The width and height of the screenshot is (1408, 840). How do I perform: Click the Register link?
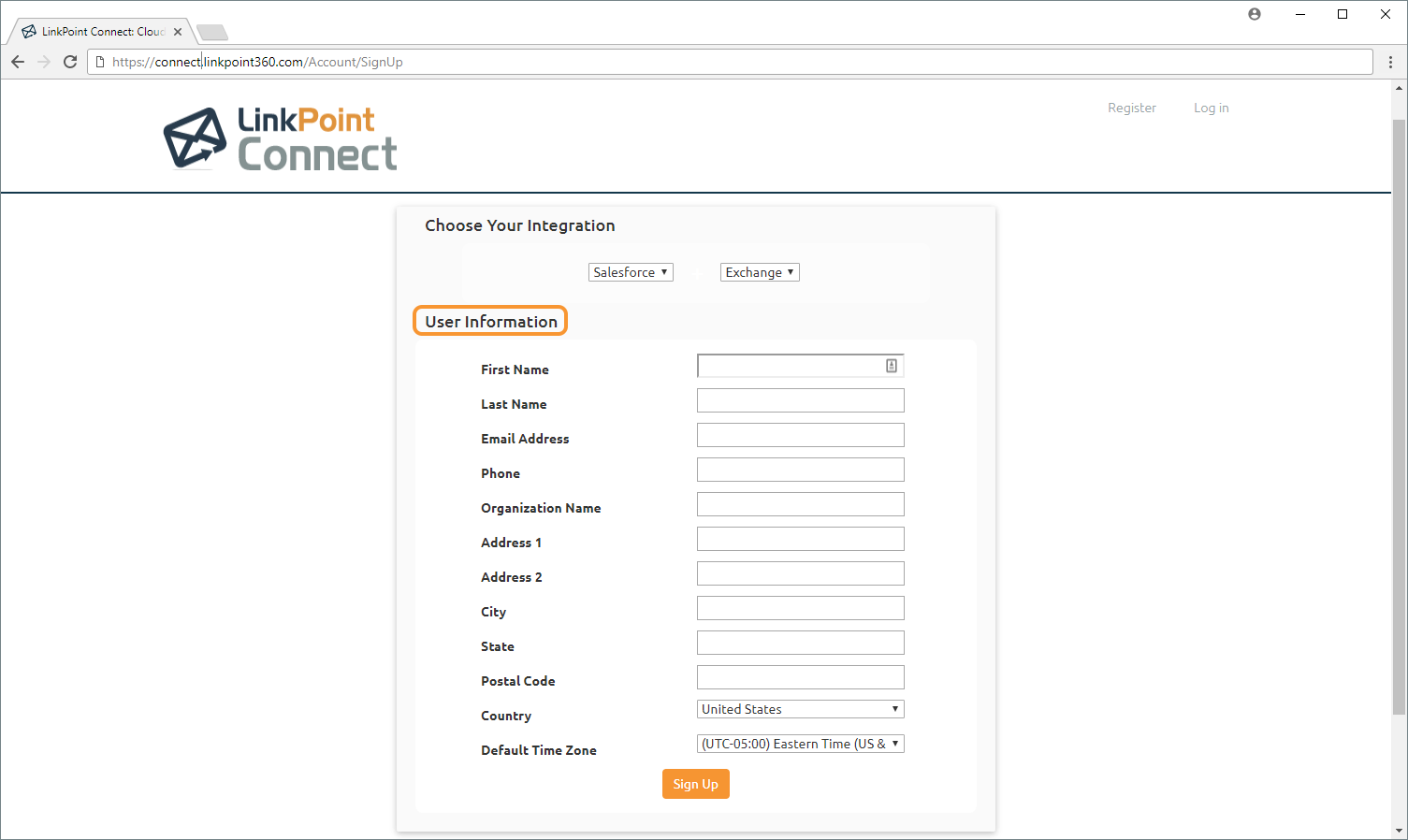coord(1131,108)
